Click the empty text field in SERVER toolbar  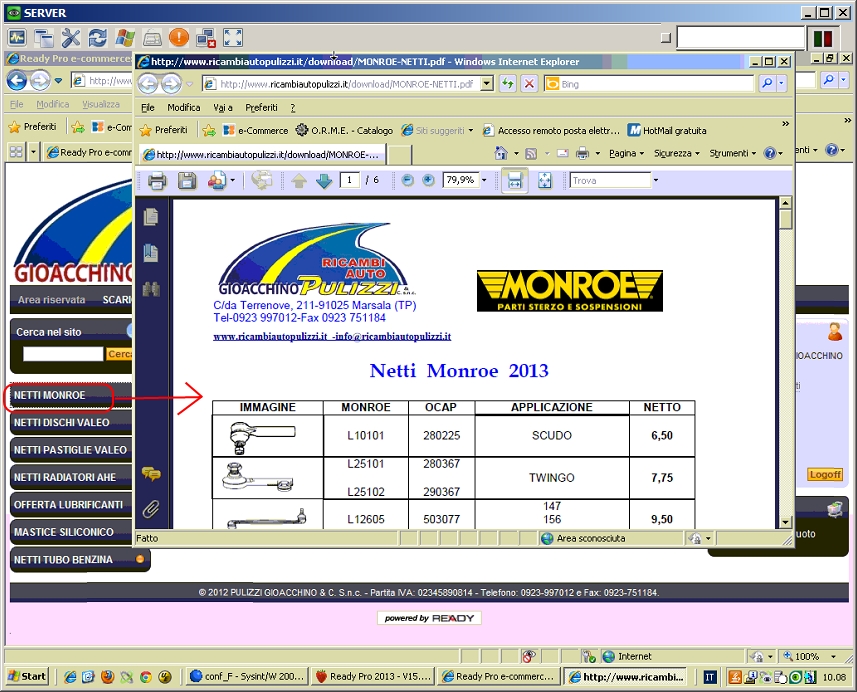click(741, 38)
